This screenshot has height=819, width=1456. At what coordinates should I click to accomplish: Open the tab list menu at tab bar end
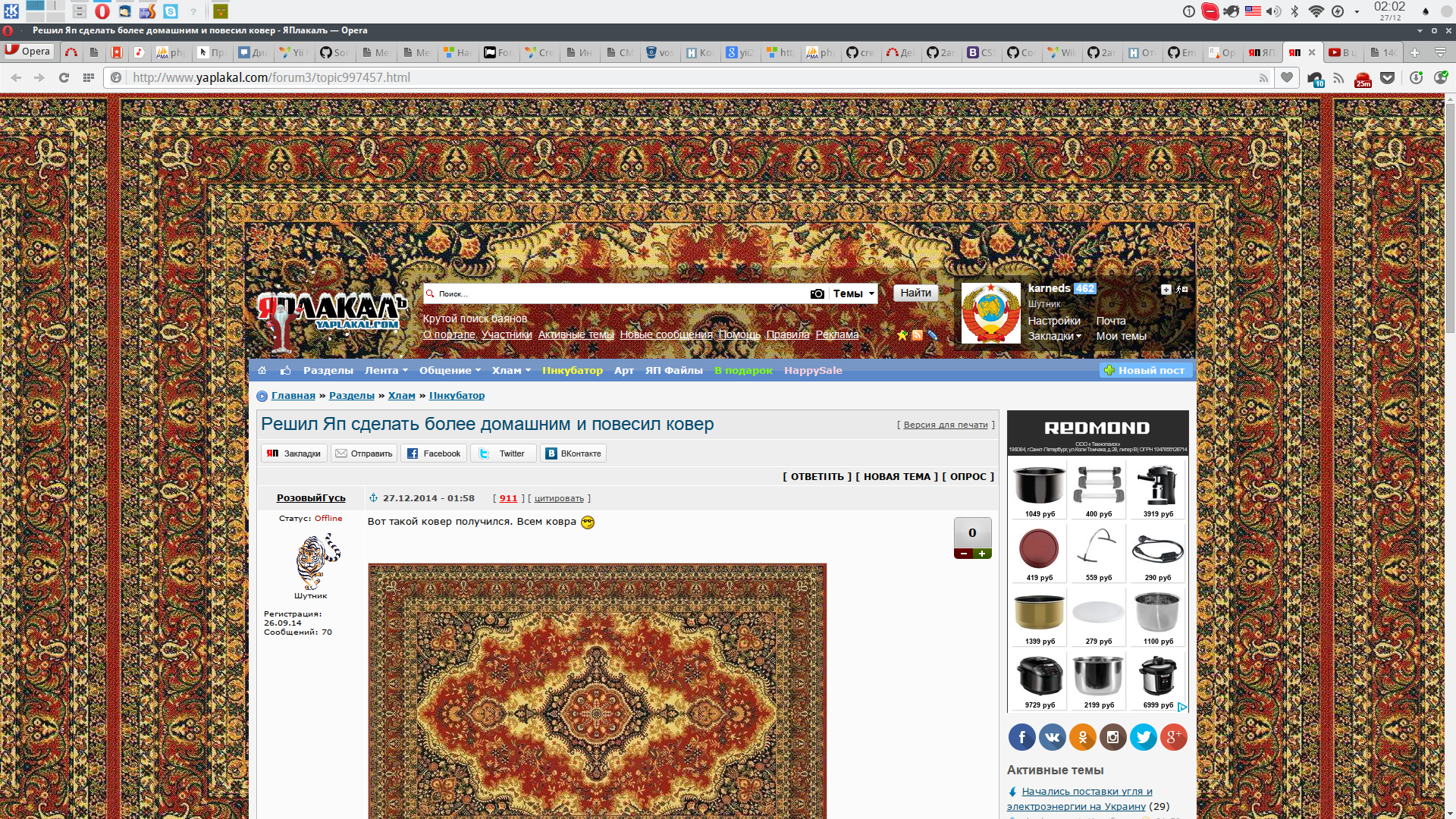(1440, 52)
